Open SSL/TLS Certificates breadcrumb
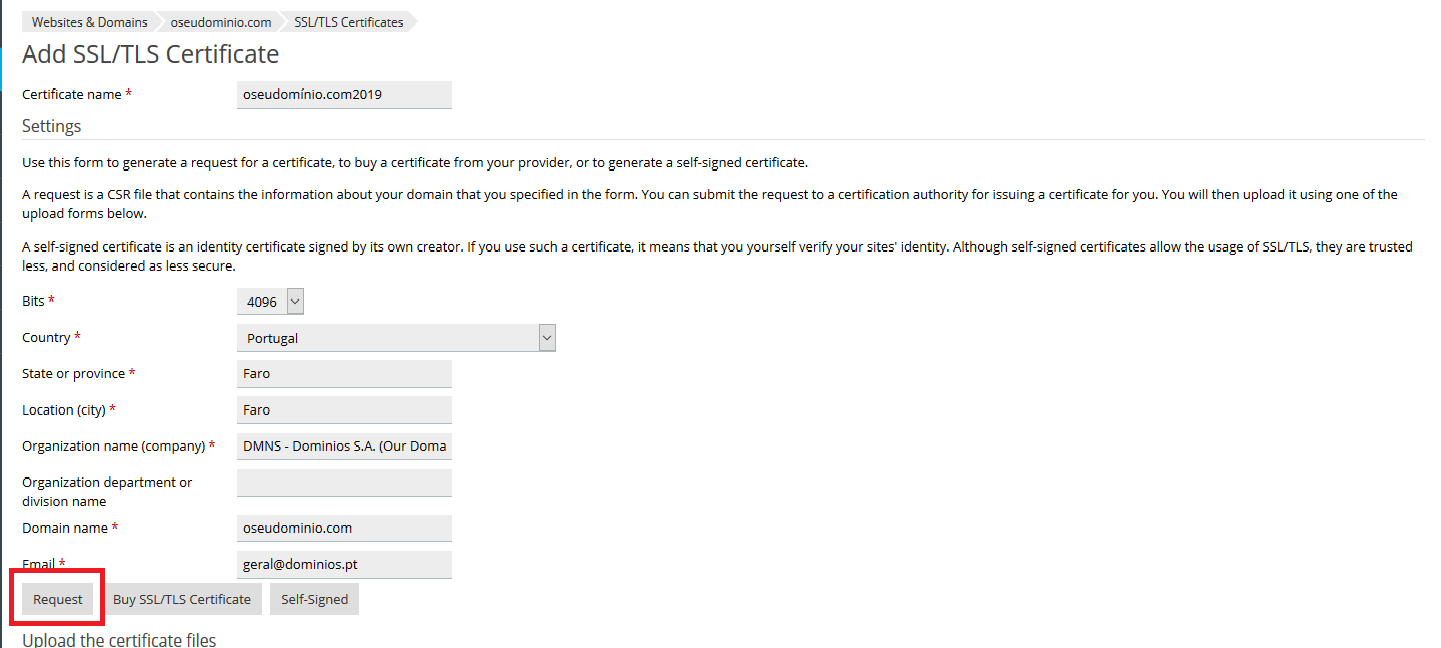 coord(348,22)
